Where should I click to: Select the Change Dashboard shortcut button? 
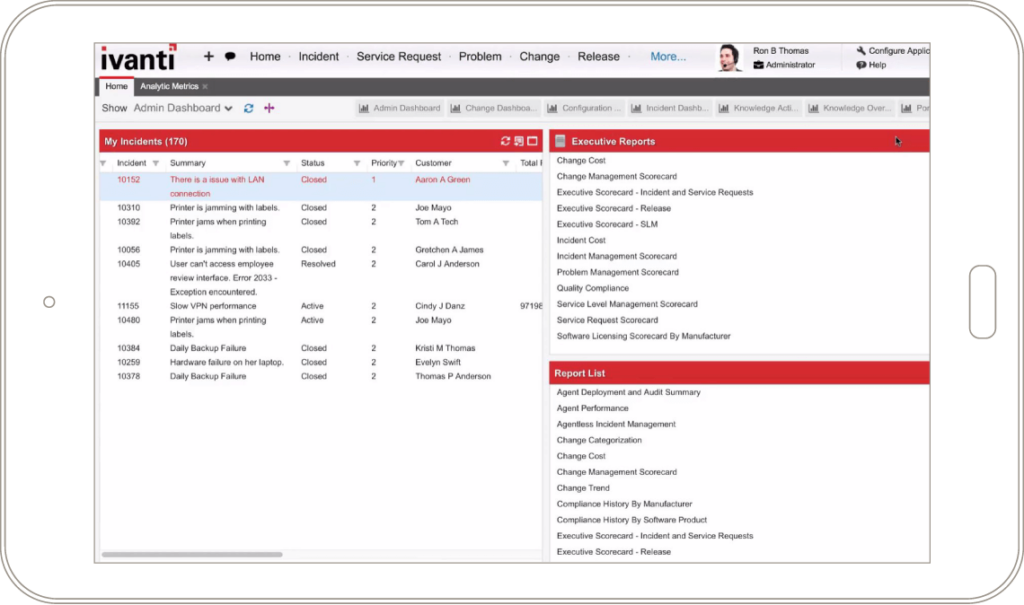495,108
